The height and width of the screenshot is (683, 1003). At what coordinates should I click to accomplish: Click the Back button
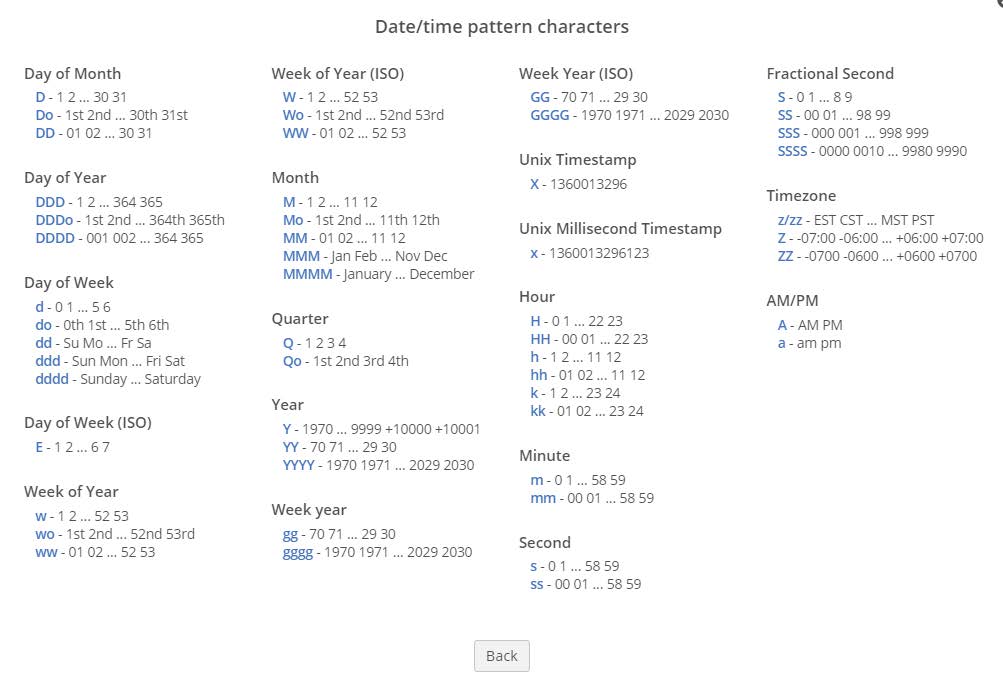click(x=500, y=656)
